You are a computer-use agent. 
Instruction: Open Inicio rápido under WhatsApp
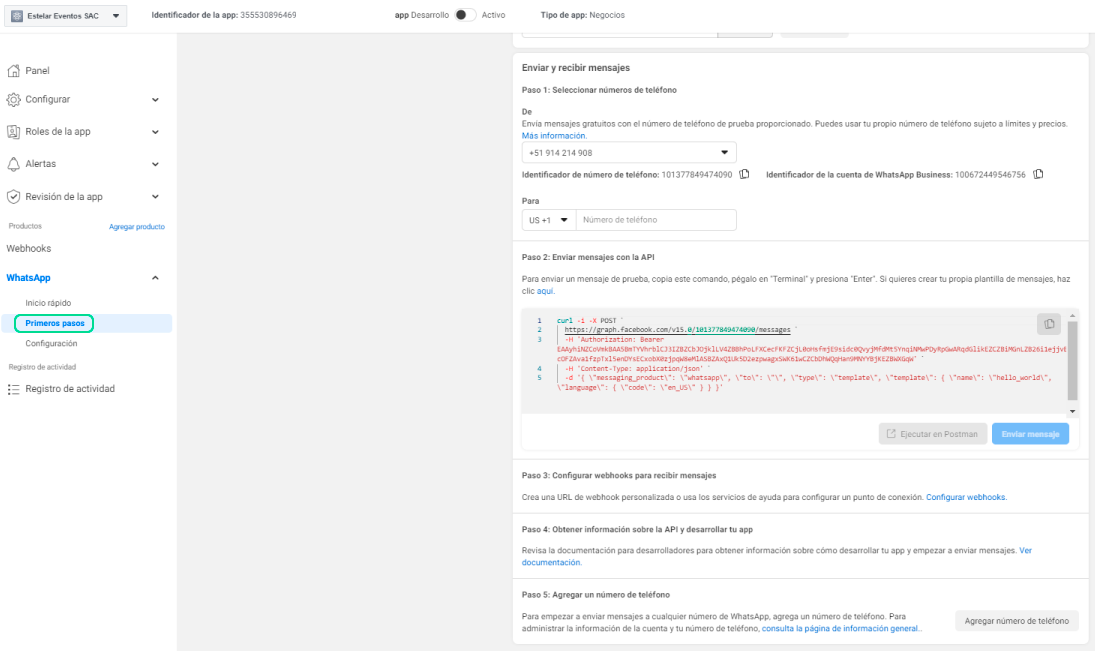[x=48, y=303]
